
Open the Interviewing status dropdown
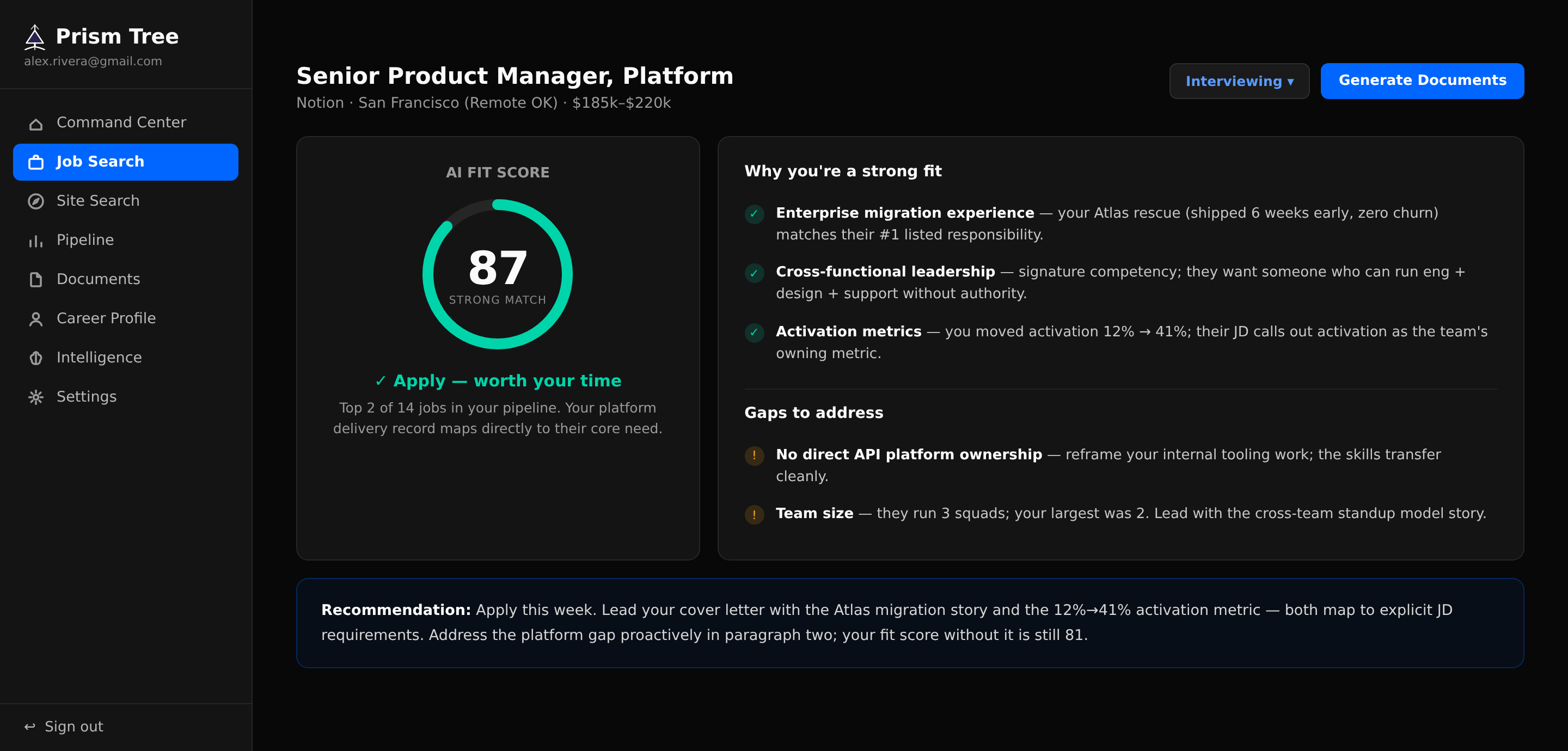tap(1239, 81)
